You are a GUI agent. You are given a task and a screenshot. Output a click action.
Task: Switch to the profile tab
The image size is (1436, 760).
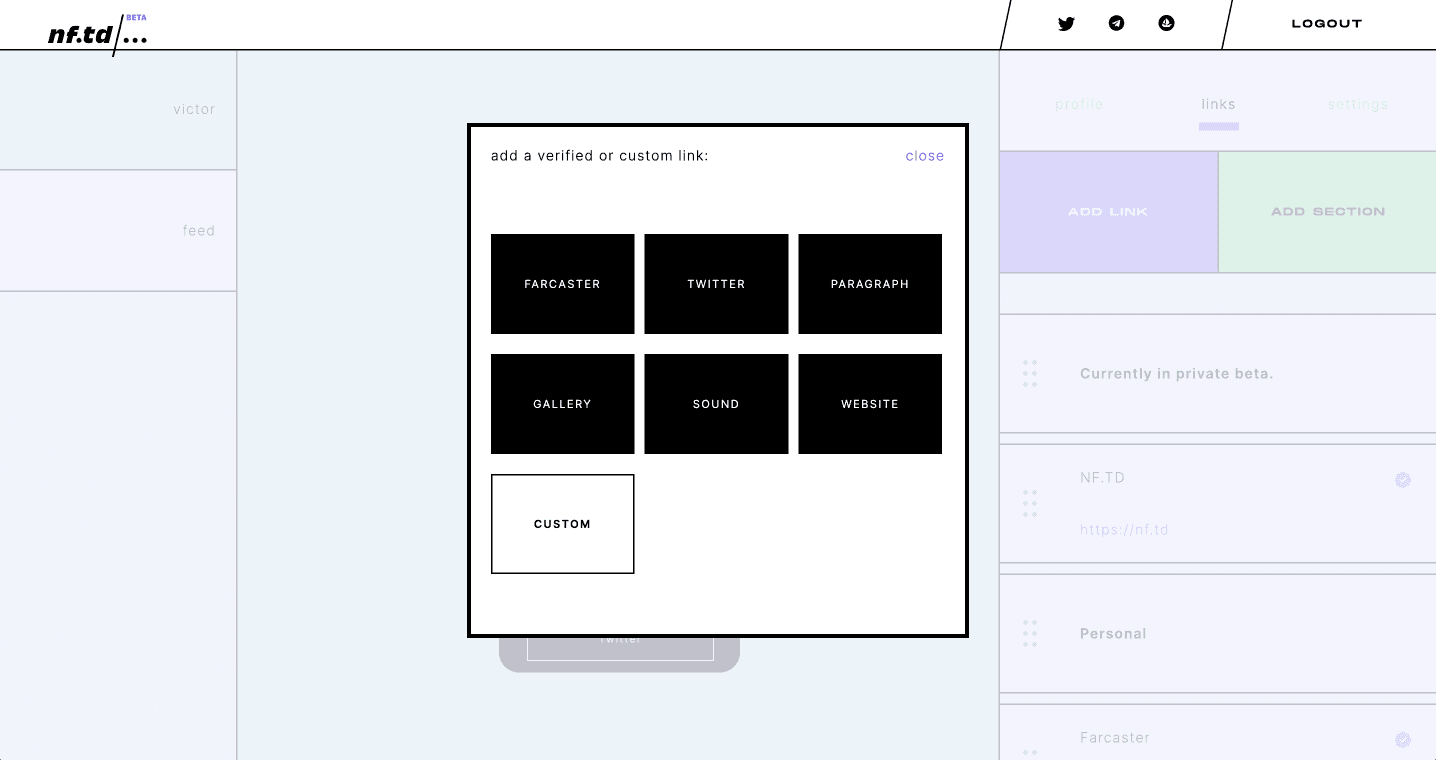point(1079,104)
